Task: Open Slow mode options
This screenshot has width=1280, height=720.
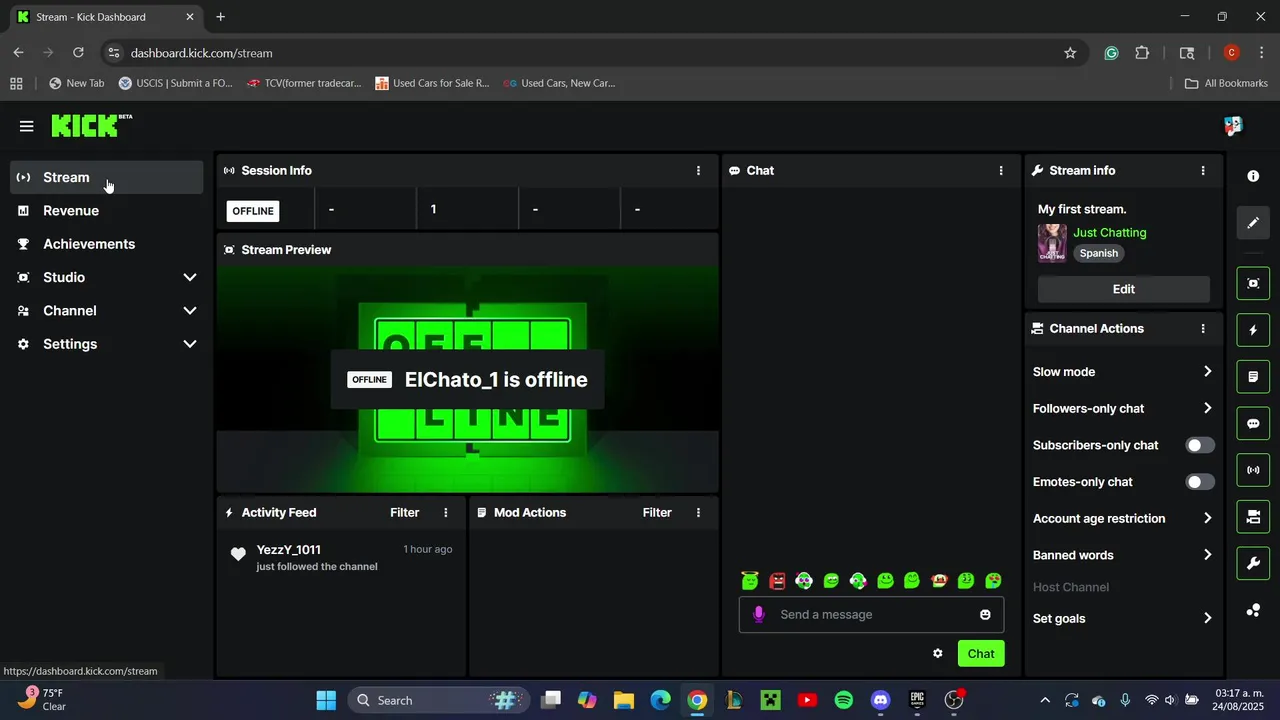Action: pos(1123,372)
